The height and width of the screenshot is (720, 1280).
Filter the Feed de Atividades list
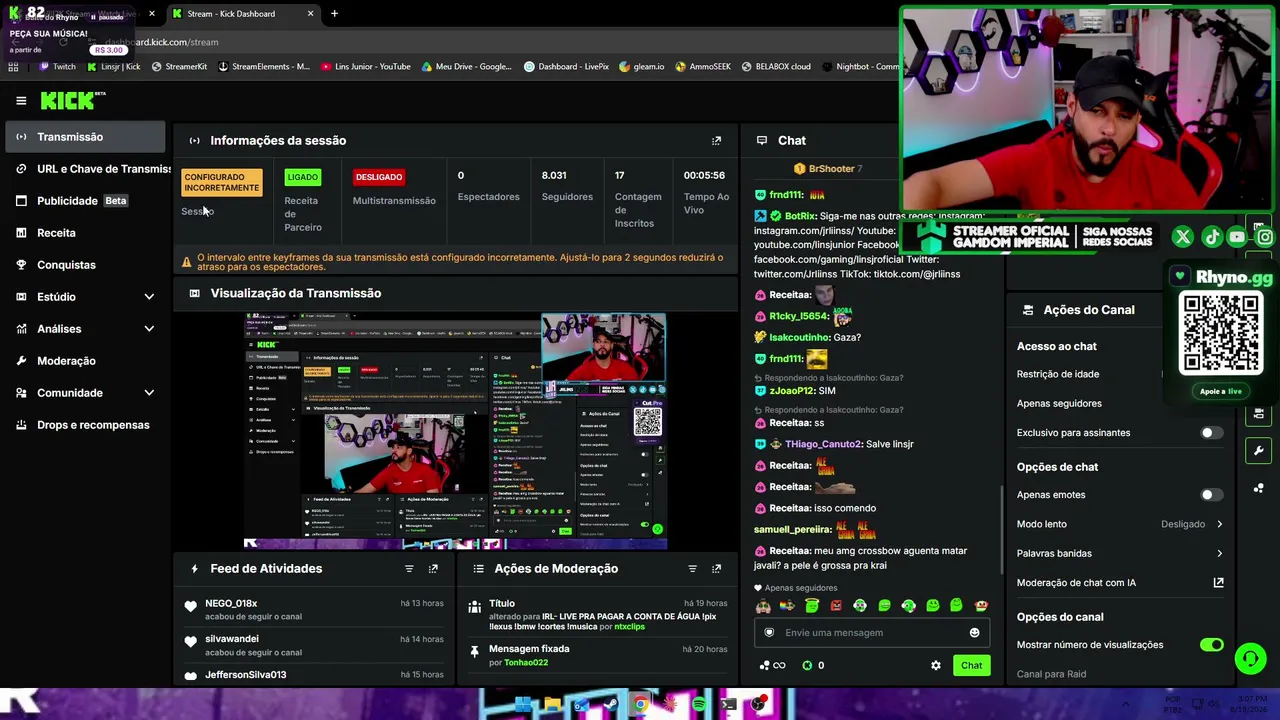point(409,569)
